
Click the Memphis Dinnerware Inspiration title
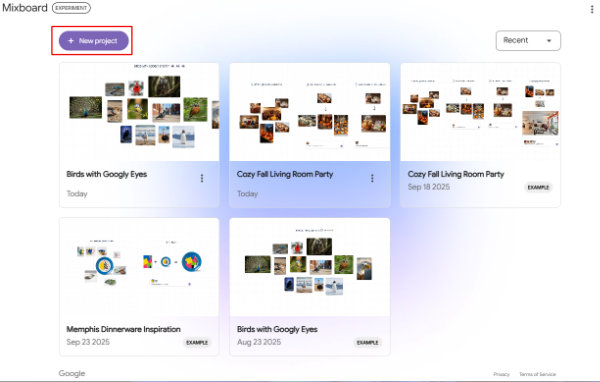pos(123,329)
